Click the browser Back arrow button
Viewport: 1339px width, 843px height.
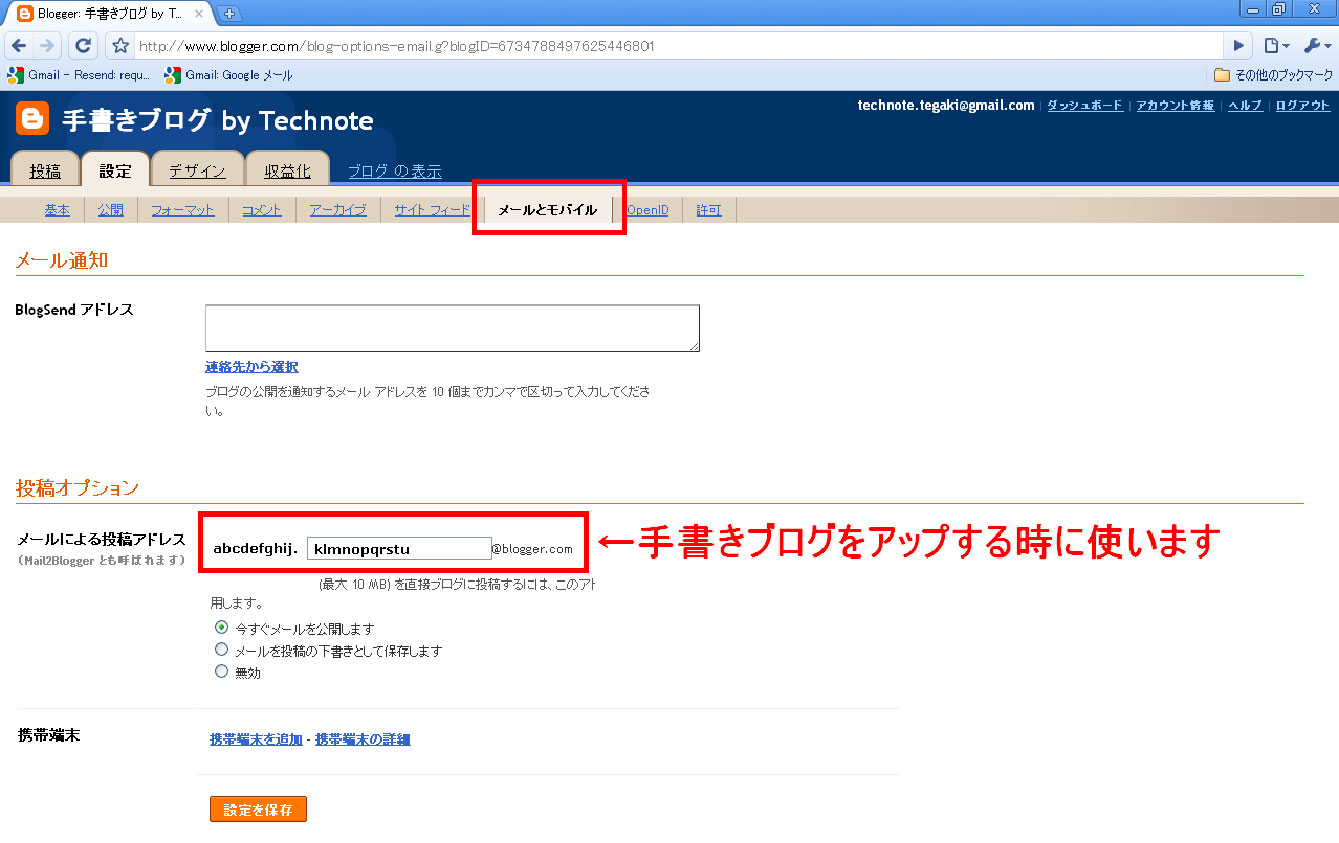[19, 45]
